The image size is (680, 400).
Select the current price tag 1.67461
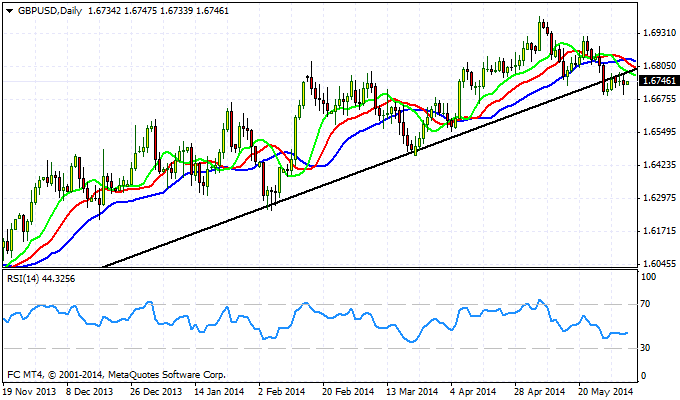pyautogui.click(x=659, y=81)
